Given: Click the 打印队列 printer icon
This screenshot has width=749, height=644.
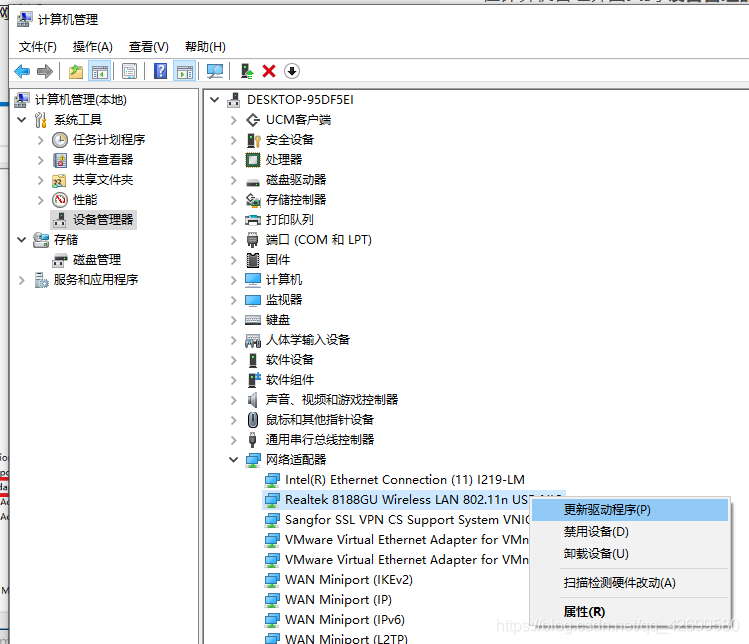Looking at the screenshot, I should coord(253,220).
